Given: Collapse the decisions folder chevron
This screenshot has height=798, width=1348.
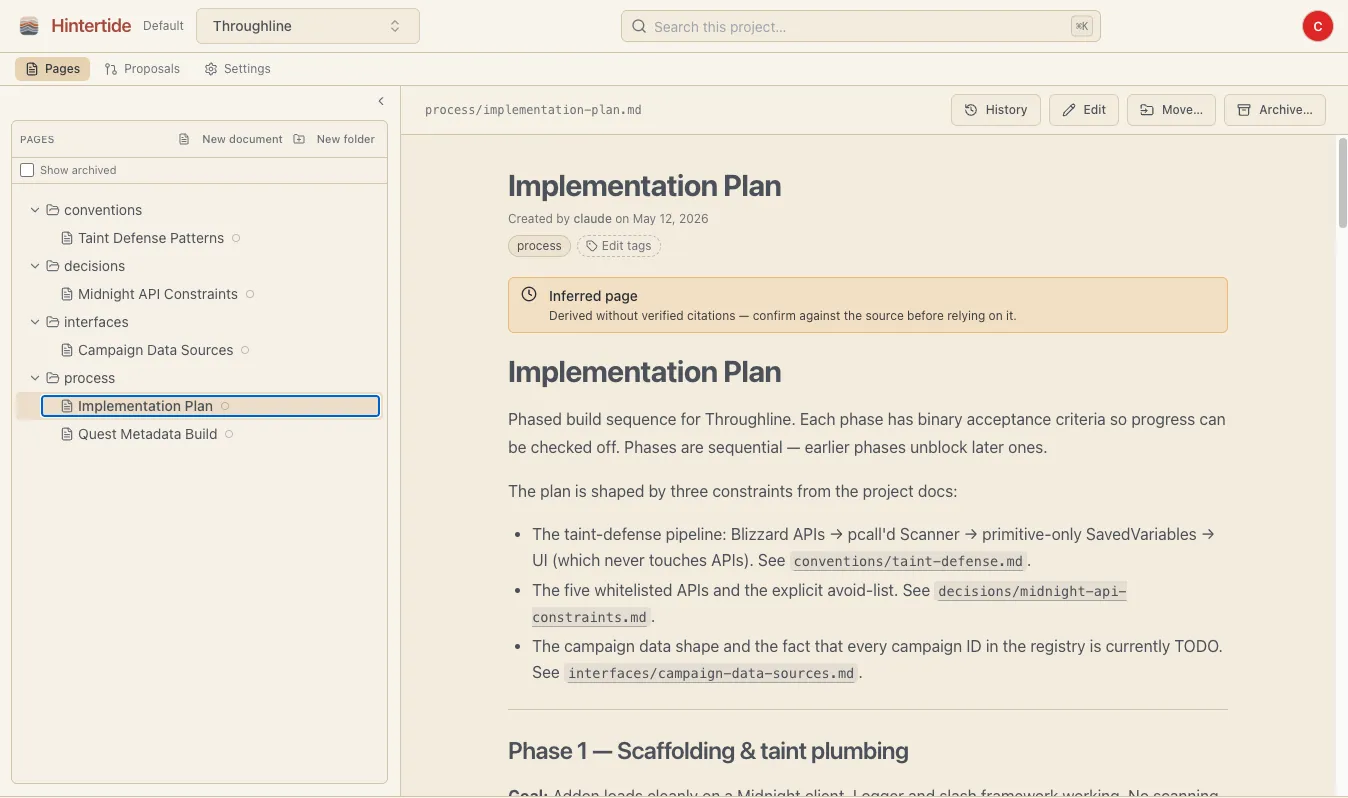Looking at the screenshot, I should coord(35,266).
